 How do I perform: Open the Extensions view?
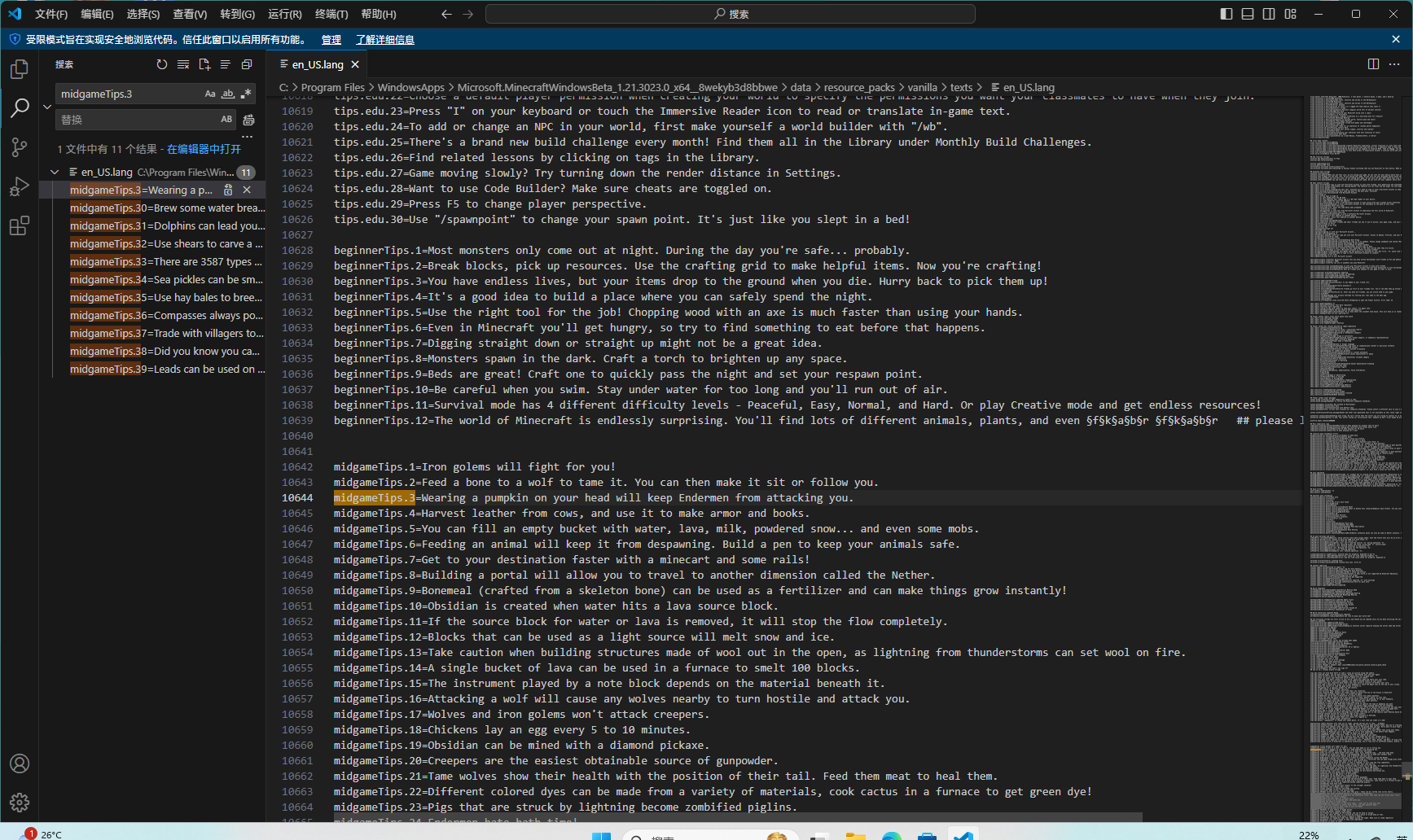(20, 226)
